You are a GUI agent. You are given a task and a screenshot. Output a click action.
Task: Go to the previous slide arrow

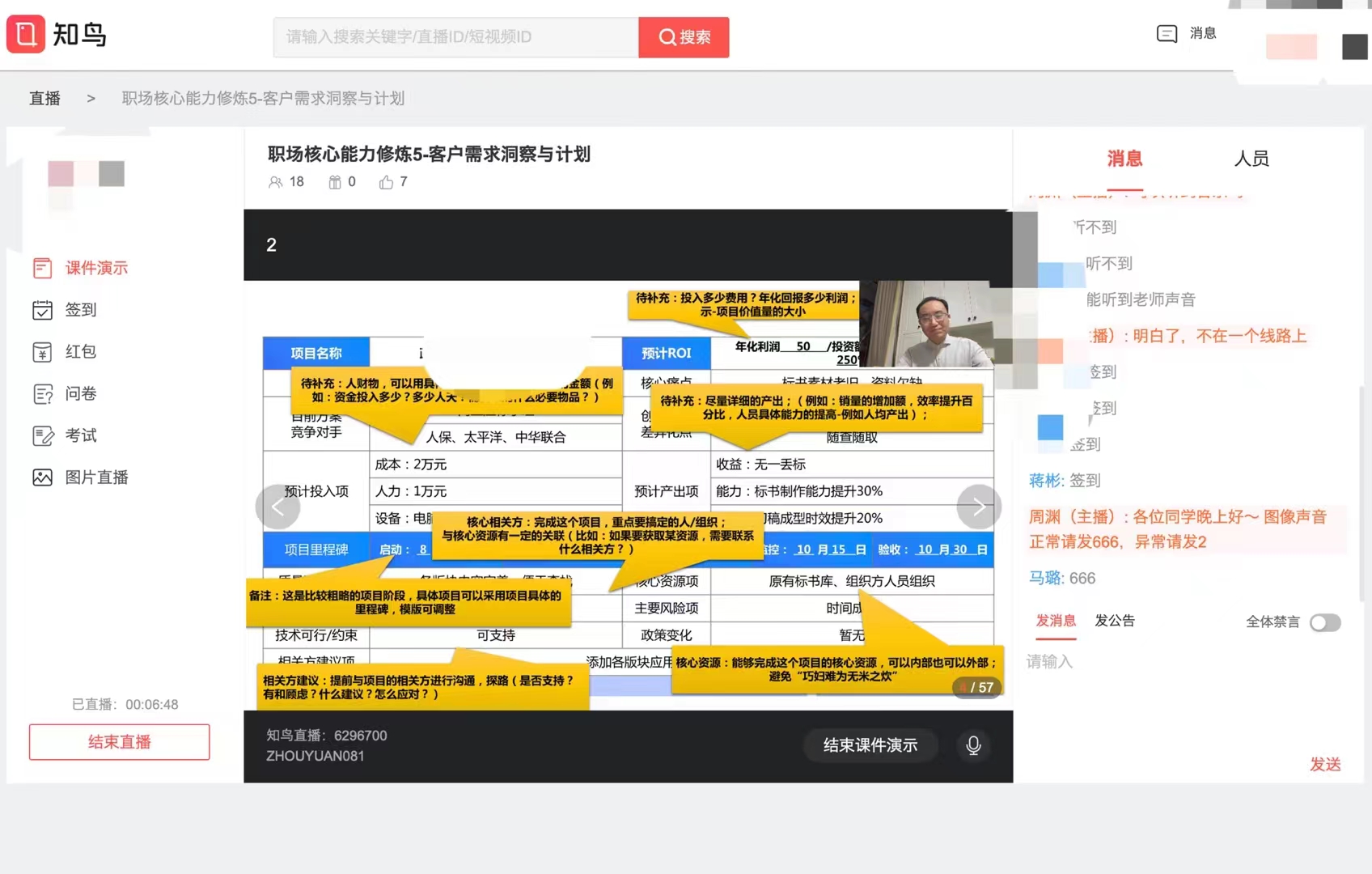pos(277,507)
